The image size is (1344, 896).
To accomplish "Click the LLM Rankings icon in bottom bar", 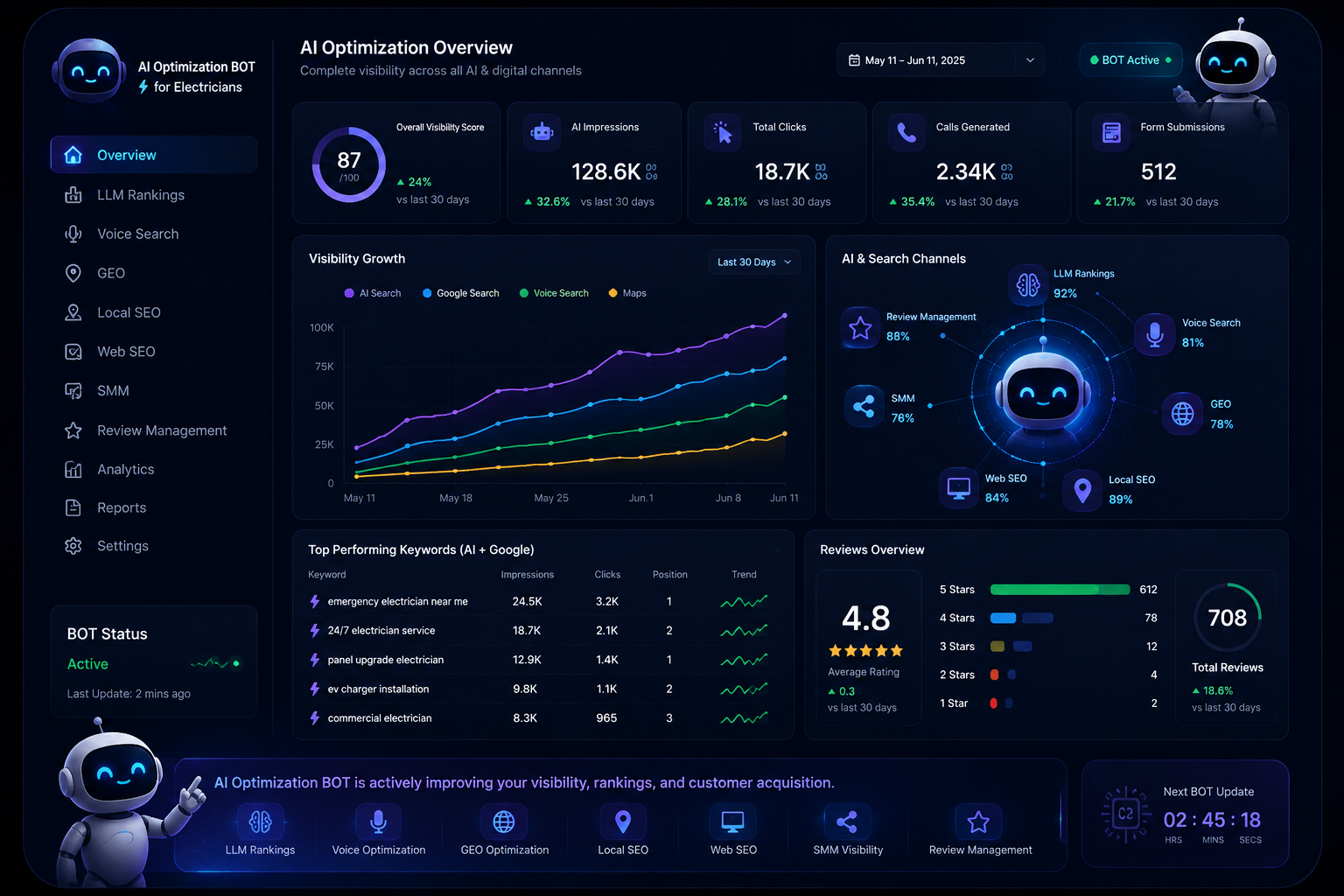I will point(260,822).
